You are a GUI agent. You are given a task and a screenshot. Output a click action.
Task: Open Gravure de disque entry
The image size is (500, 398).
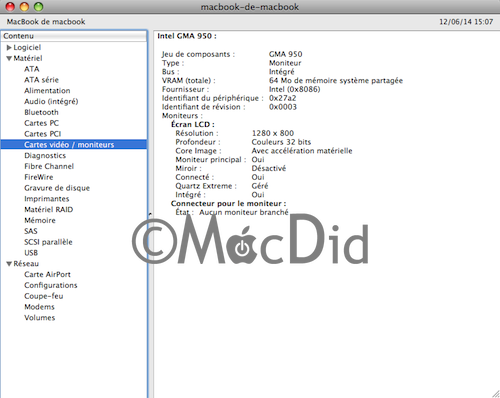click(x=57, y=188)
